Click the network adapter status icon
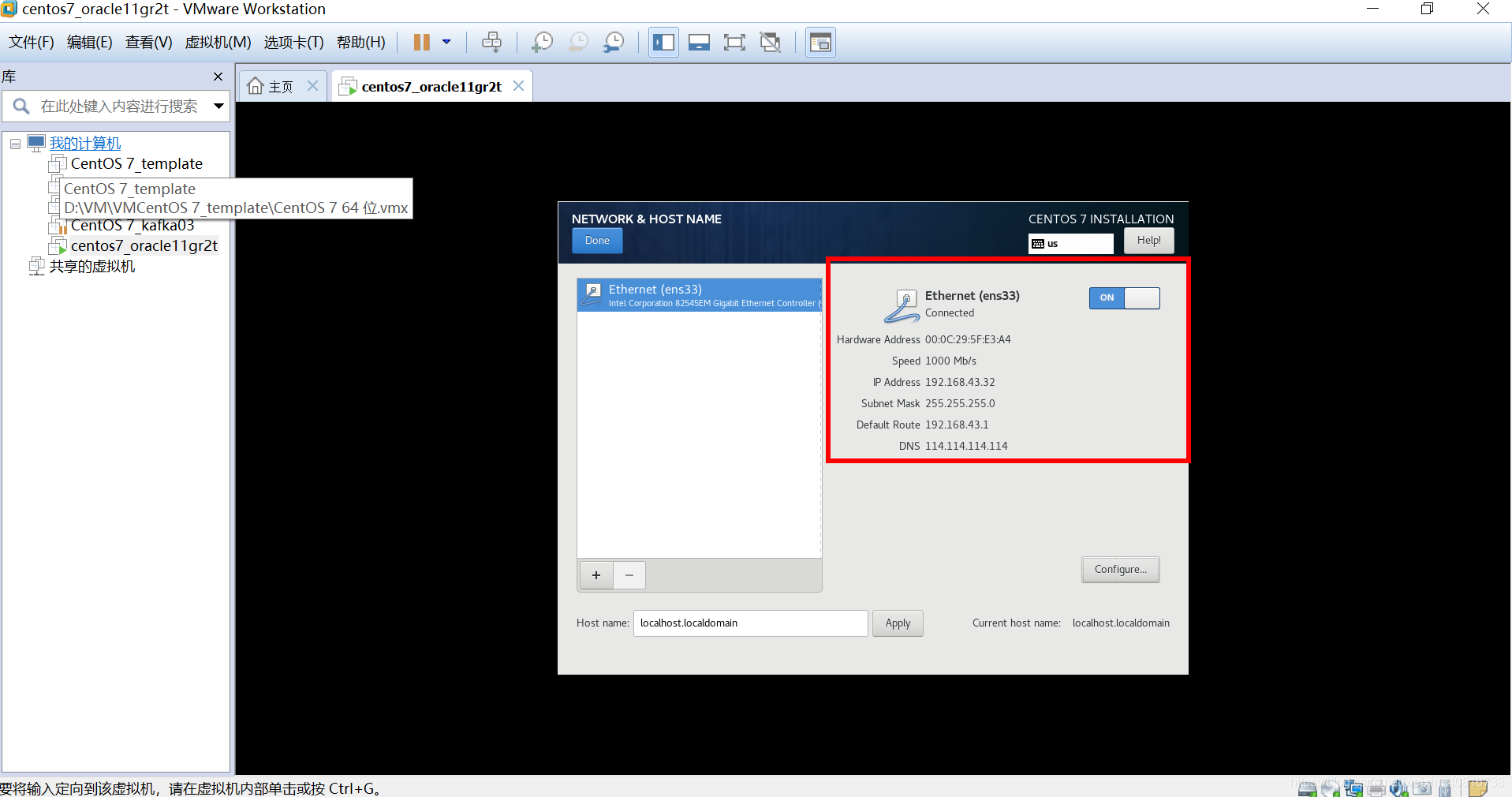 1353,788
